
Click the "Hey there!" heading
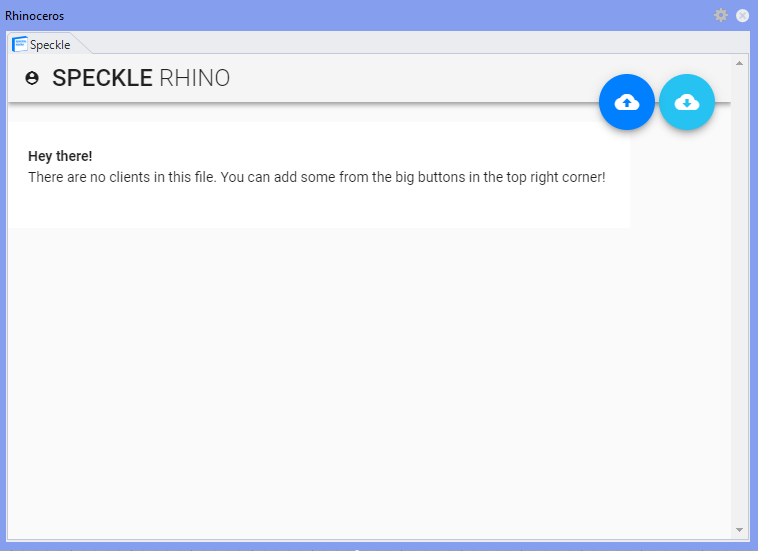(x=60, y=156)
